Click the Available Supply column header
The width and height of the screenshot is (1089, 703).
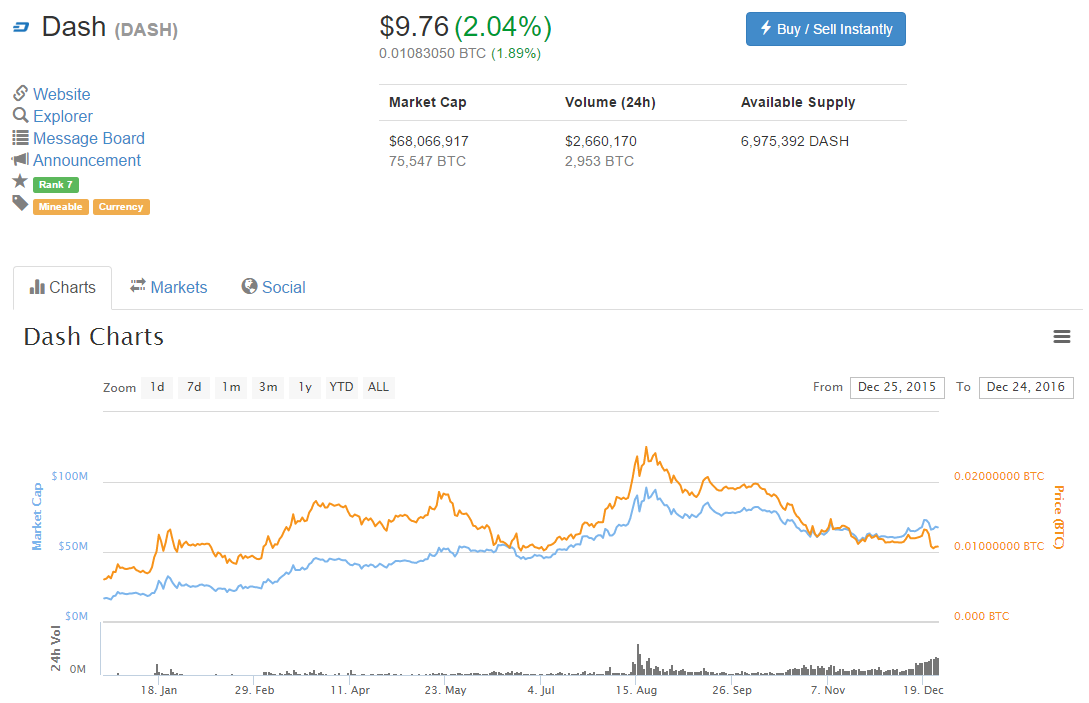[798, 103]
